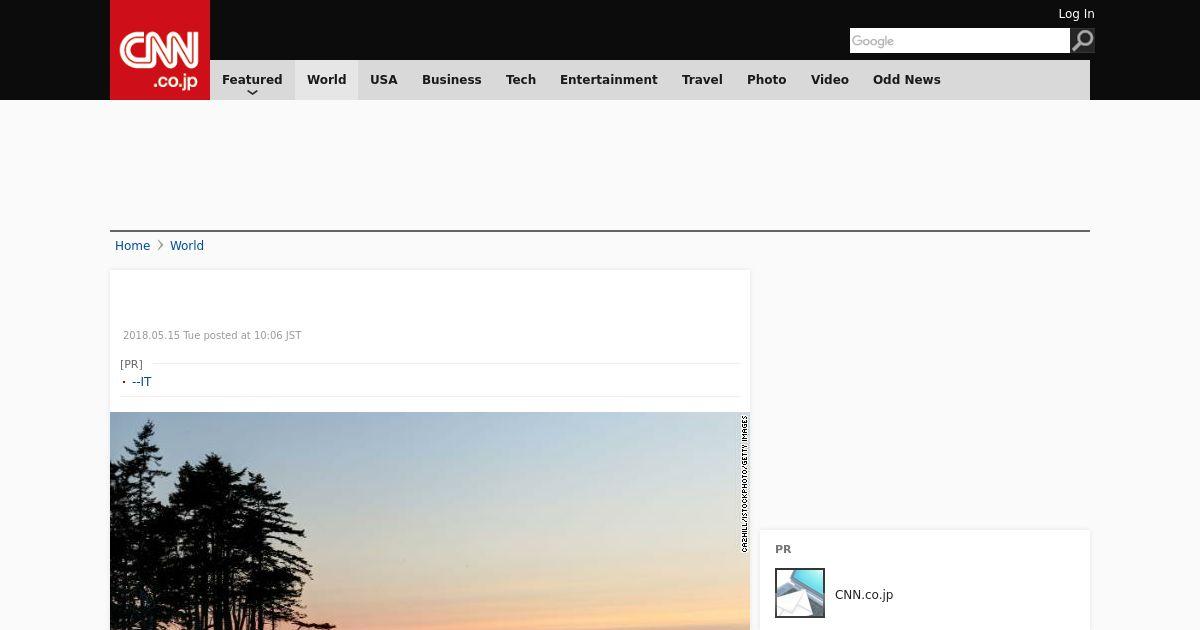This screenshot has width=1200, height=630.
Task: Open the Business section
Action: (452, 80)
